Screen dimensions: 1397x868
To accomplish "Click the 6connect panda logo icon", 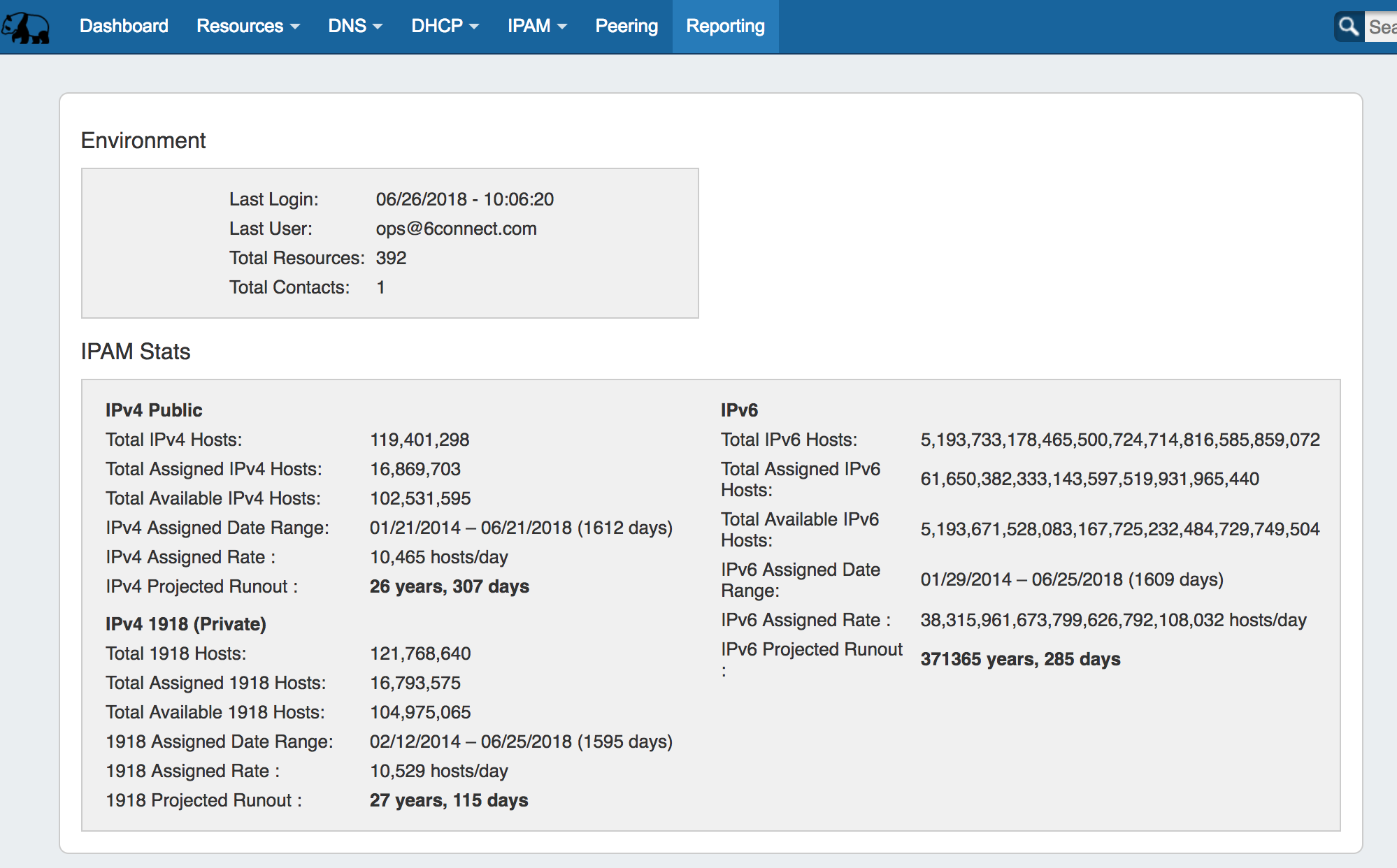I will pos(26,27).
